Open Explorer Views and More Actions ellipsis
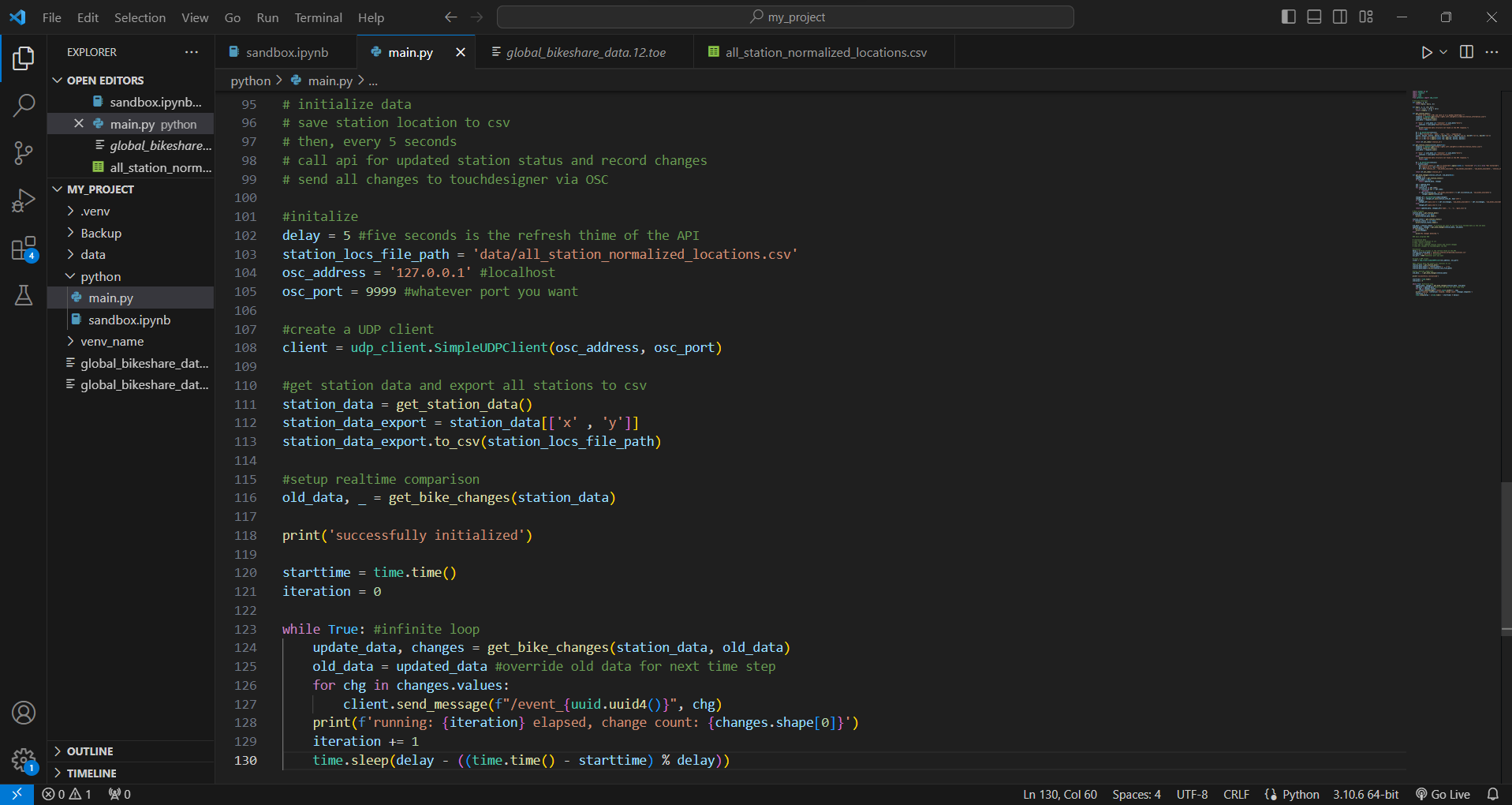1512x805 pixels. point(192,52)
